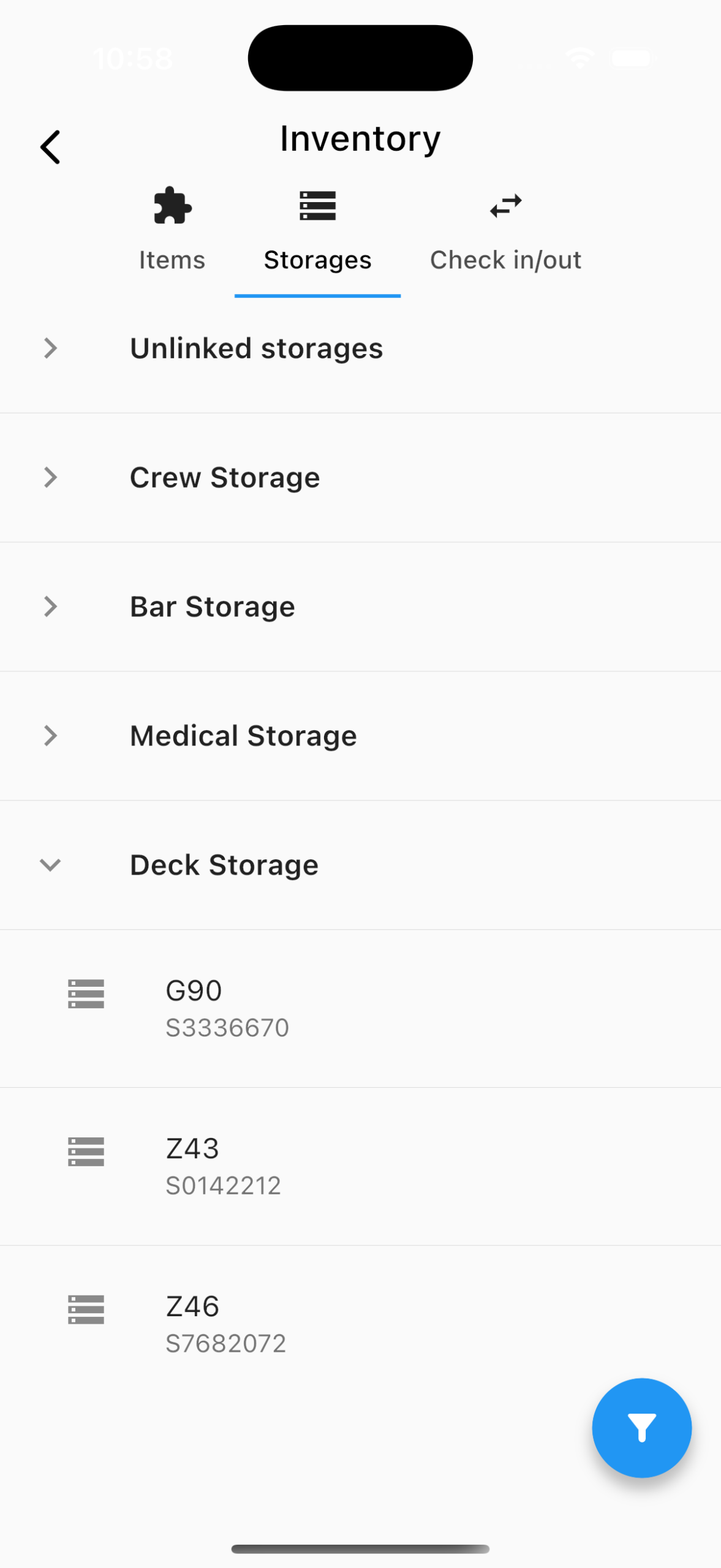Expand the Medical Storage chevron
721x1568 pixels.
tap(50, 736)
